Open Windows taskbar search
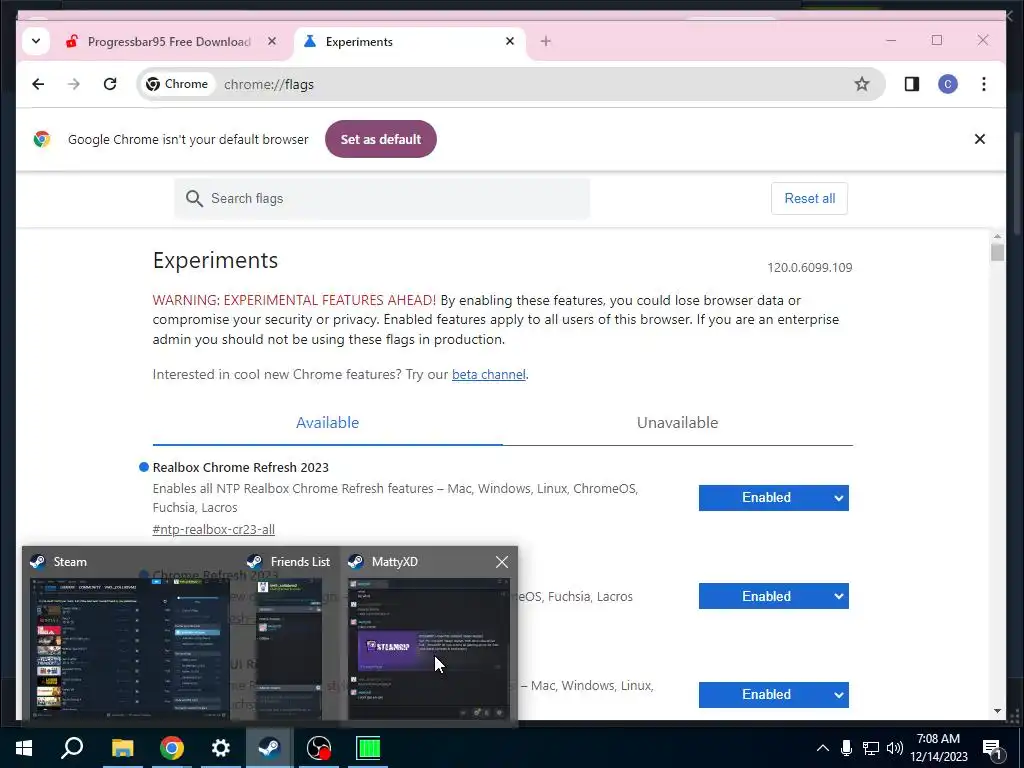 click(72, 748)
